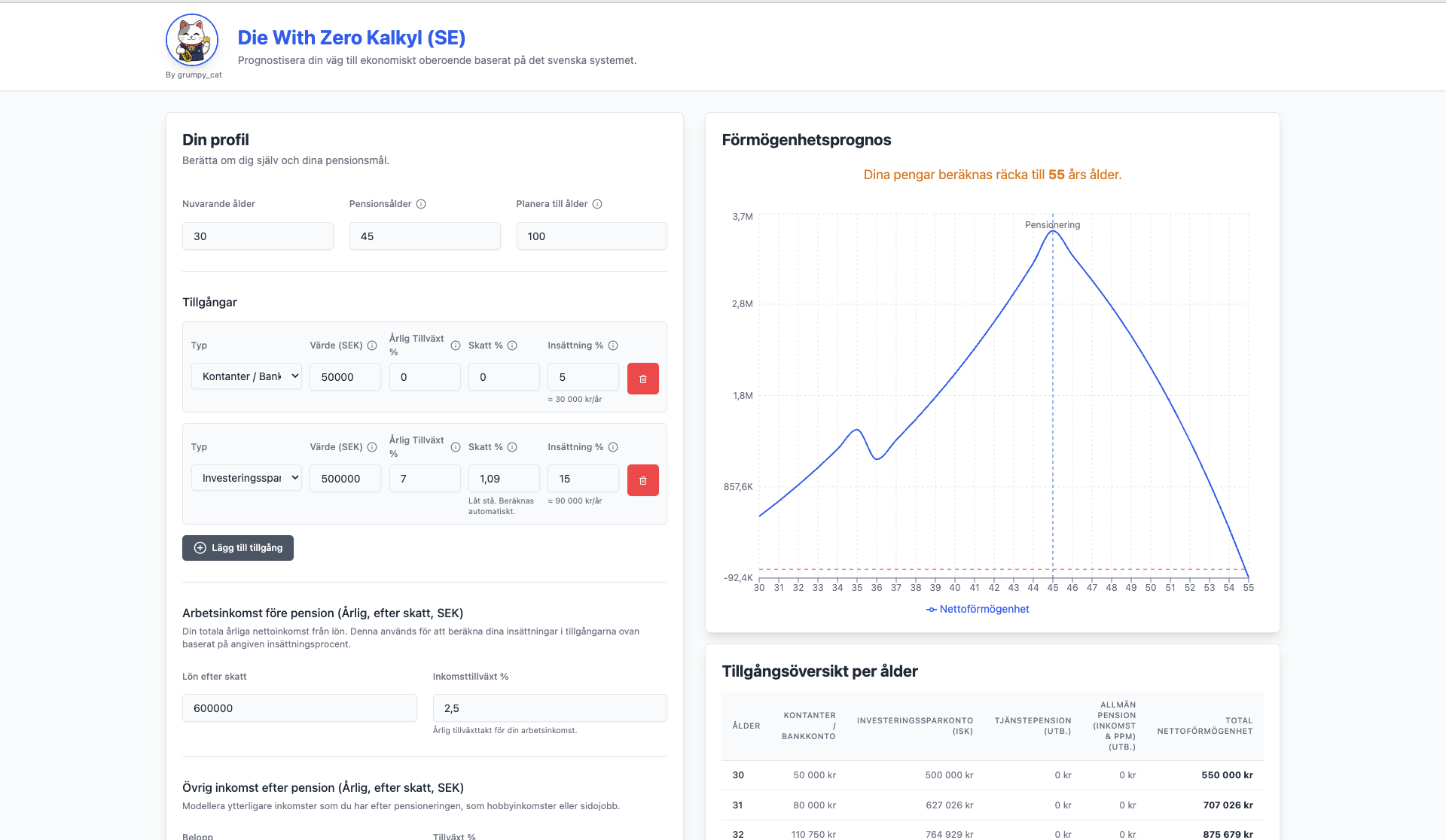Delete the Investeringssparkonto asset with trash icon
1446x840 pixels.
[x=643, y=479]
